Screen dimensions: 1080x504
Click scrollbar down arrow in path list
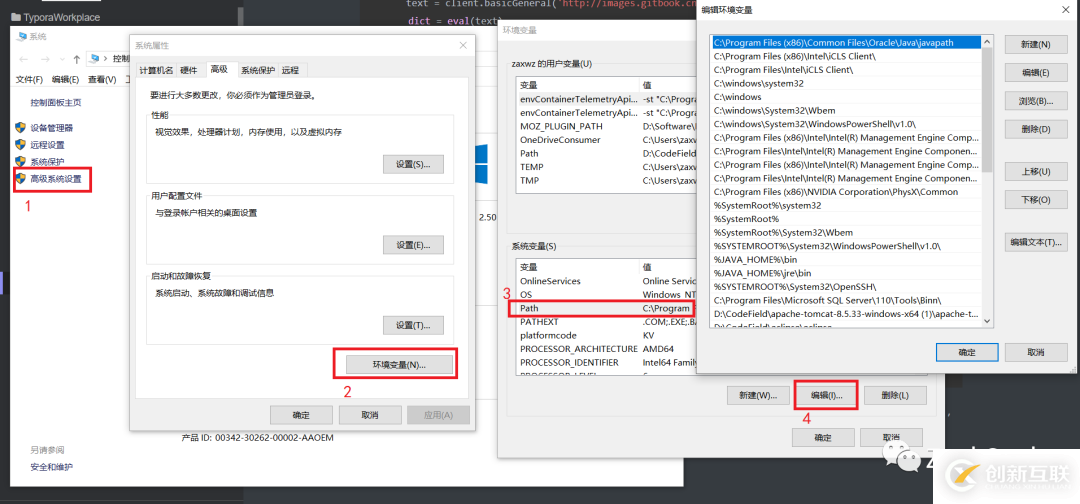click(986, 321)
